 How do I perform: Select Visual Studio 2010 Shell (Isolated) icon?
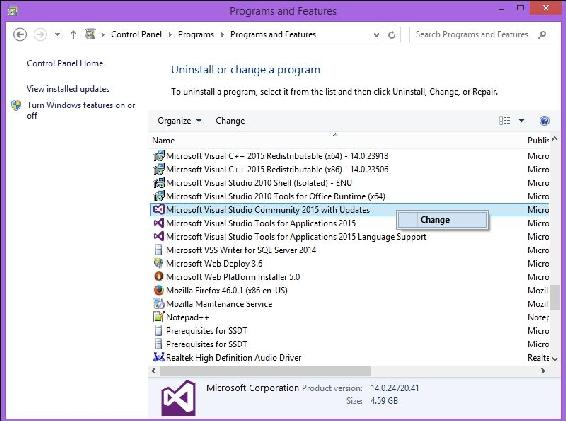click(x=159, y=183)
